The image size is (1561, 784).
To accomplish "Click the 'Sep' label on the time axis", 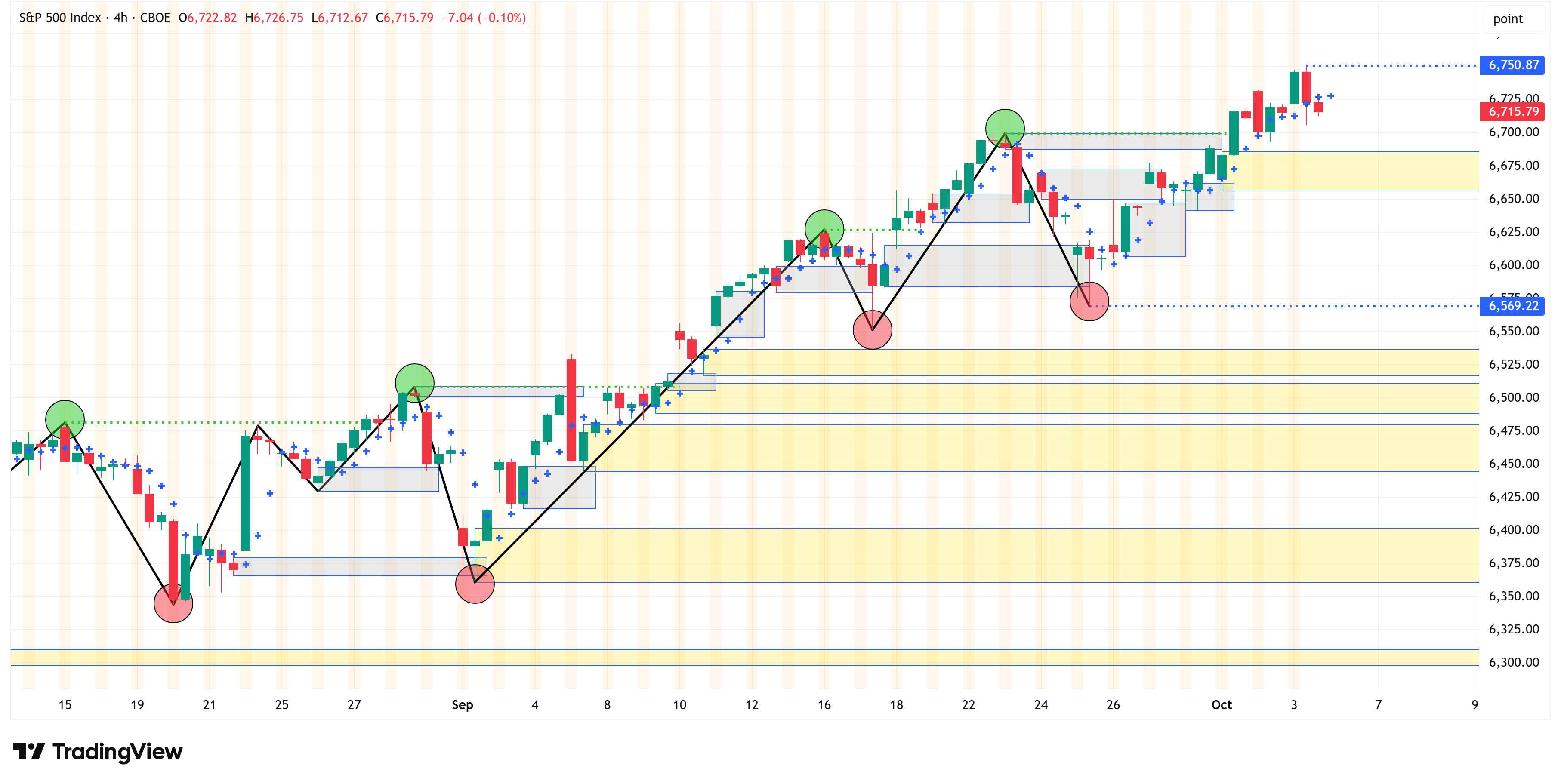I will pyautogui.click(x=462, y=704).
